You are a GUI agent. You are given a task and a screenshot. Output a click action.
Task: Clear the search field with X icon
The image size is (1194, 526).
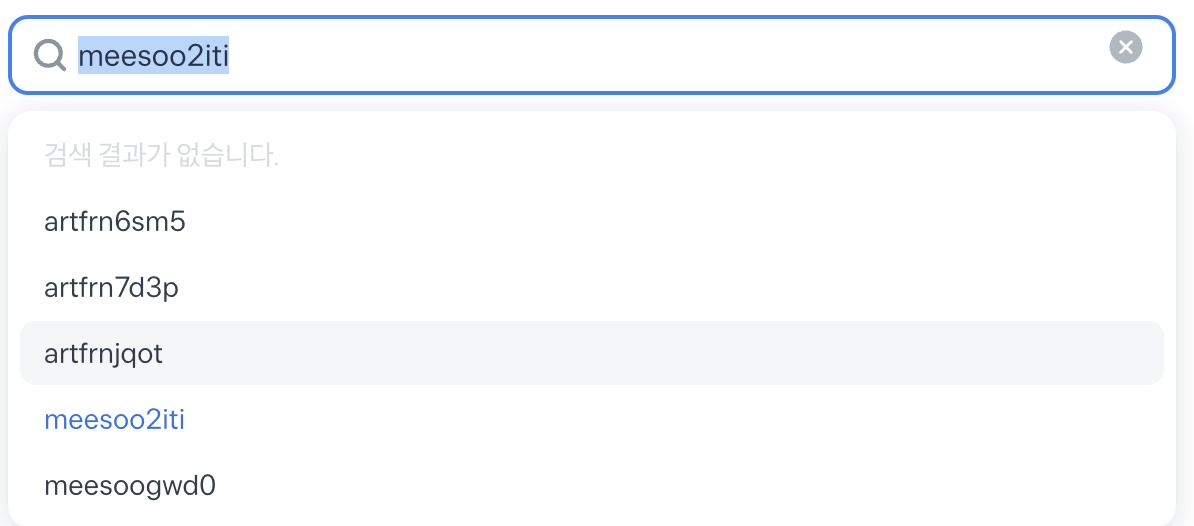[x=1125, y=47]
